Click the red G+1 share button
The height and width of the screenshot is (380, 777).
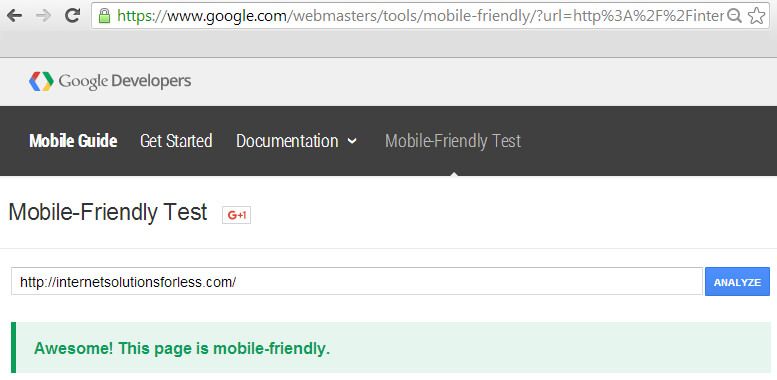point(236,215)
